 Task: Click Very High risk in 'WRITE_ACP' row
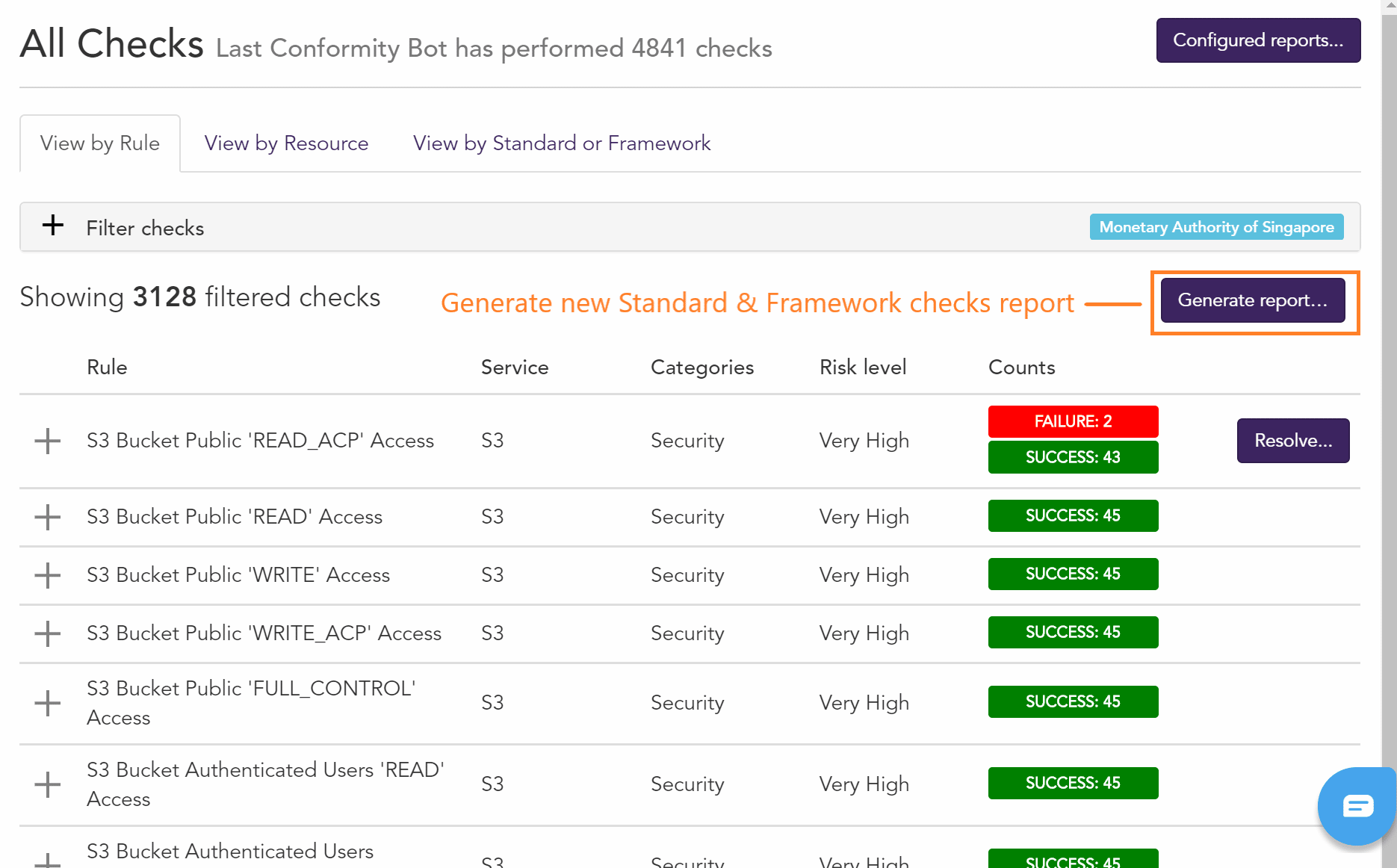(864, 633)
